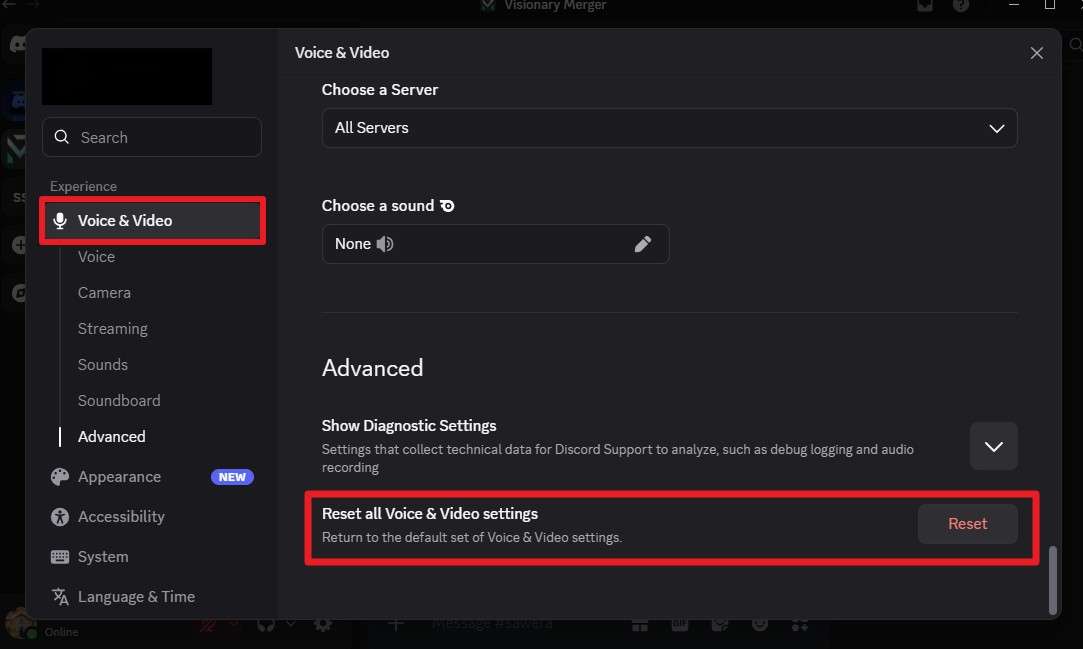Image resolution: width=1083 pixels, height=649 pixels.
Task: Click the Experience section label in sidebar
Action: coord(83,186)
